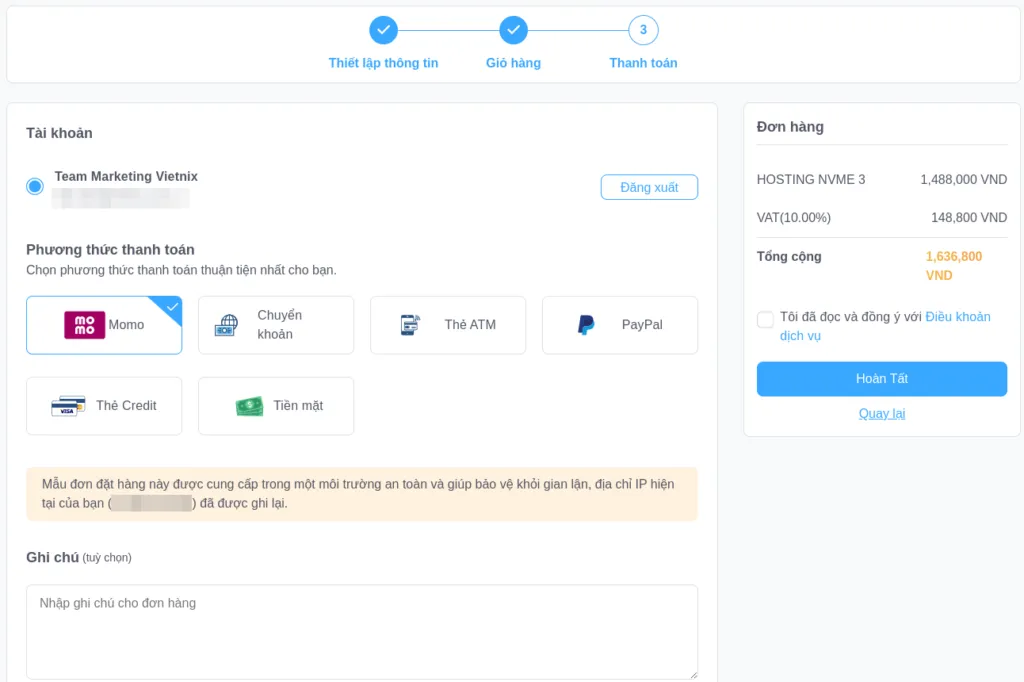Select the Team Marketing Vietnix account radio

[x=35, y=186]
